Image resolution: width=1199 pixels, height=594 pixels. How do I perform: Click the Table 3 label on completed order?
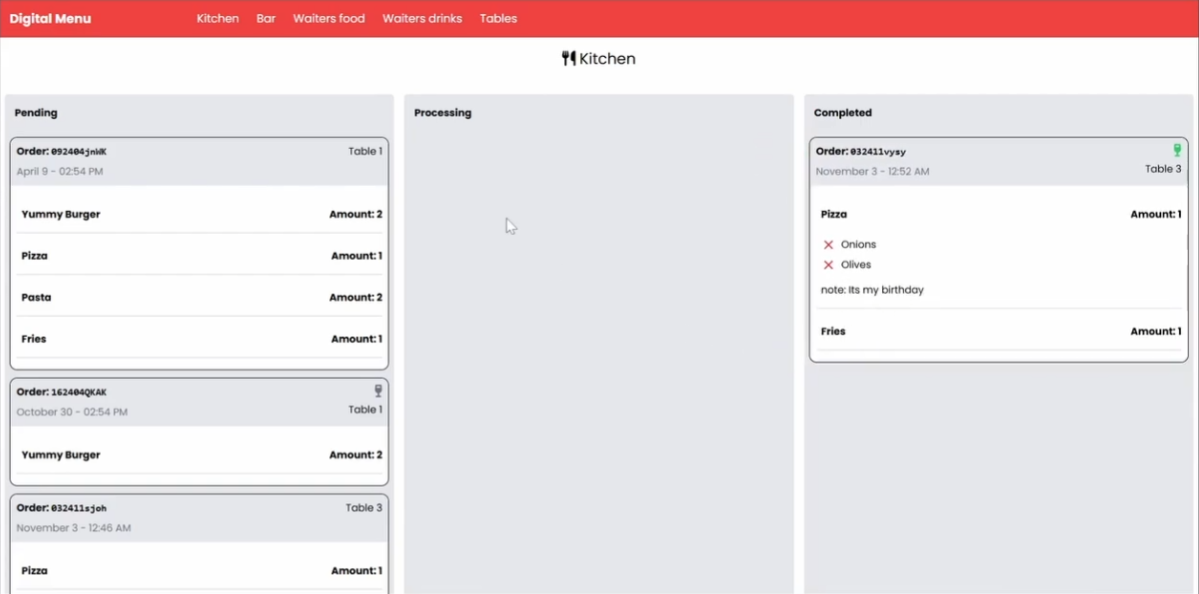(x=1163, y=168)
